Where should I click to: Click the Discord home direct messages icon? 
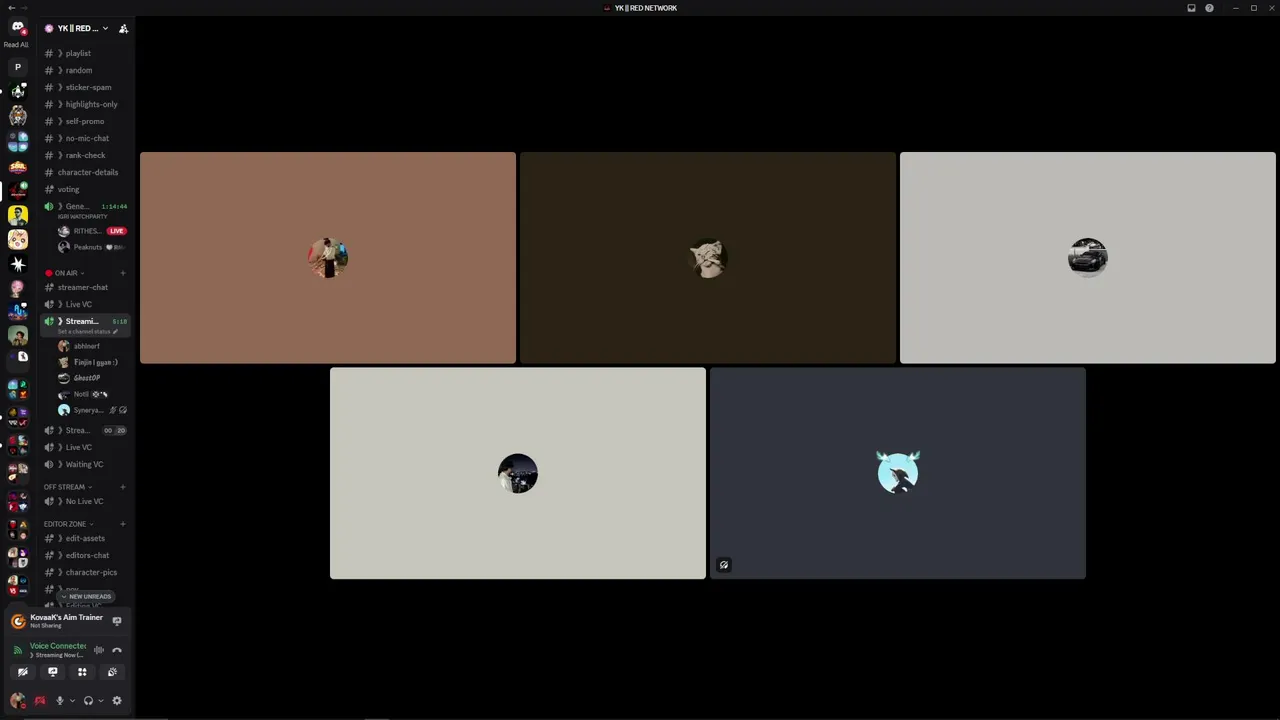pyautogui.click(x=17, y=27)
